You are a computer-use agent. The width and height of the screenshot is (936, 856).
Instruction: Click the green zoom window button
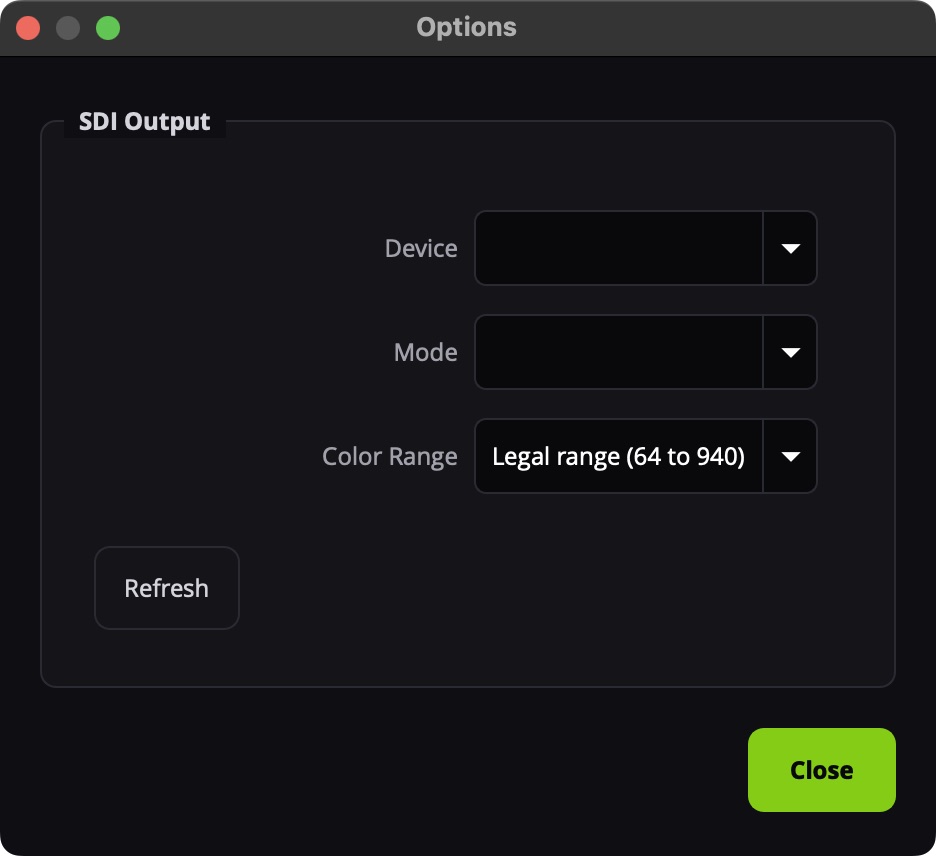pyautogui.click(x=108, y=28)
